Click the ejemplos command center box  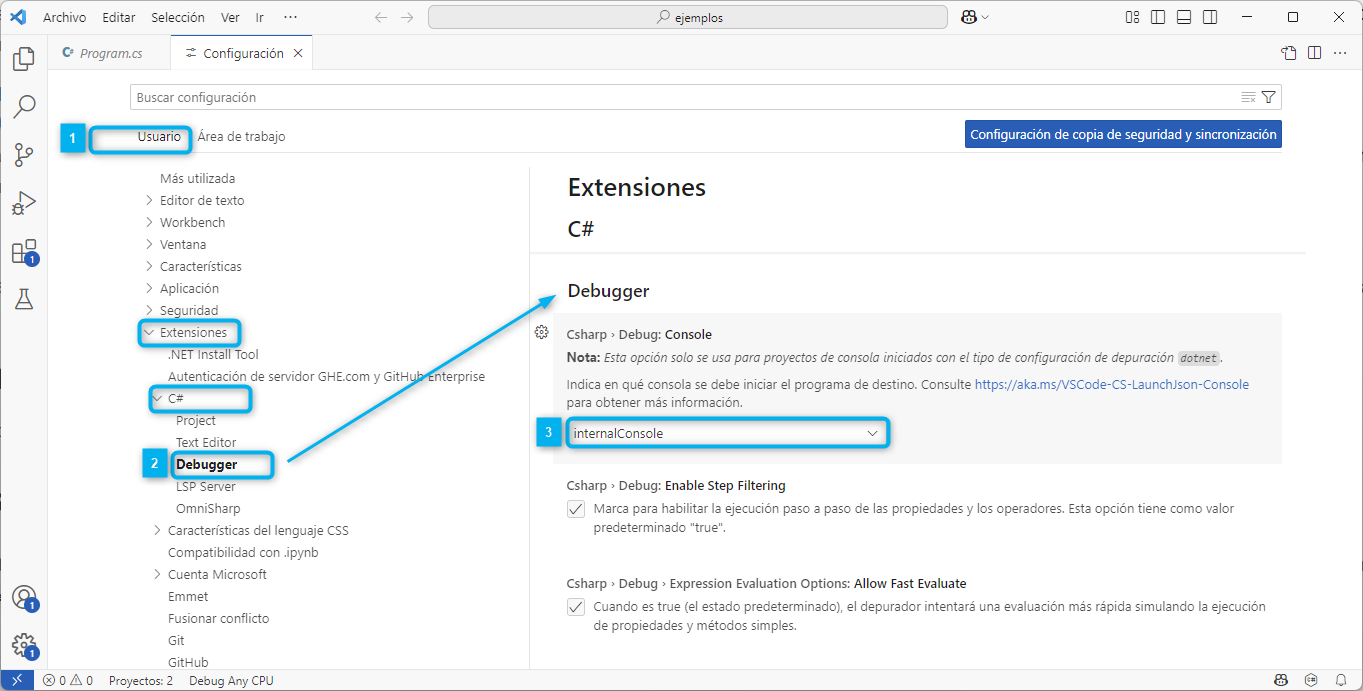coord(688,17)
